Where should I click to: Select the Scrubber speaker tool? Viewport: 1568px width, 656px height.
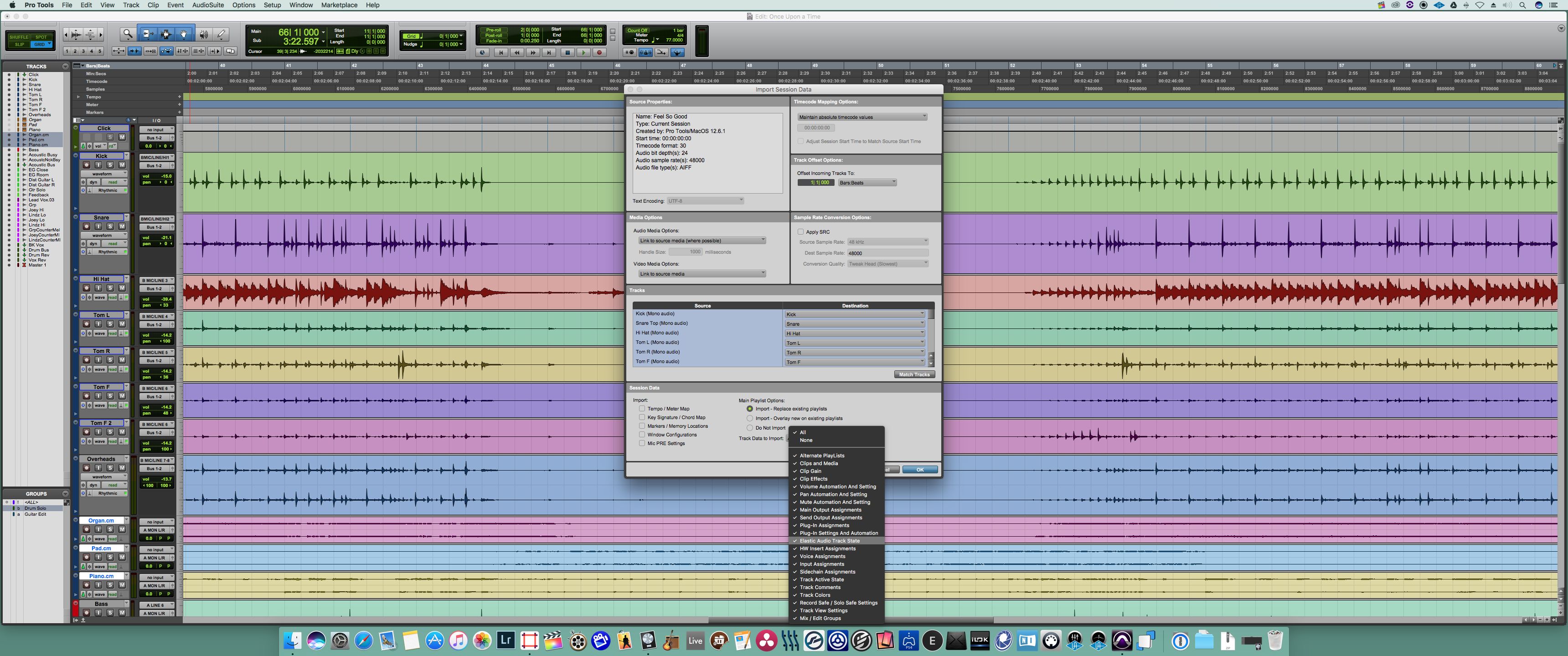click(x=204, y=35)
